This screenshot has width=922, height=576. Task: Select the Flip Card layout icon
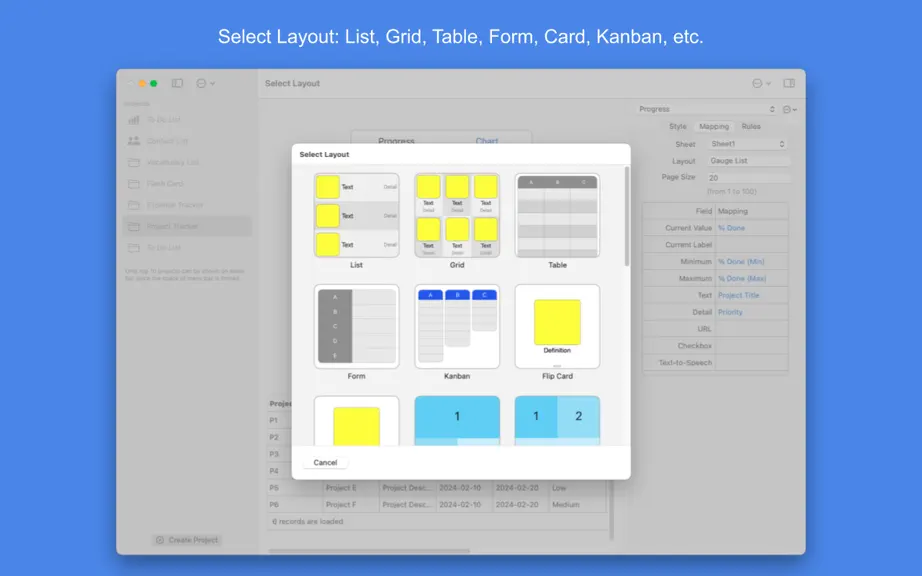click(557, 326)
